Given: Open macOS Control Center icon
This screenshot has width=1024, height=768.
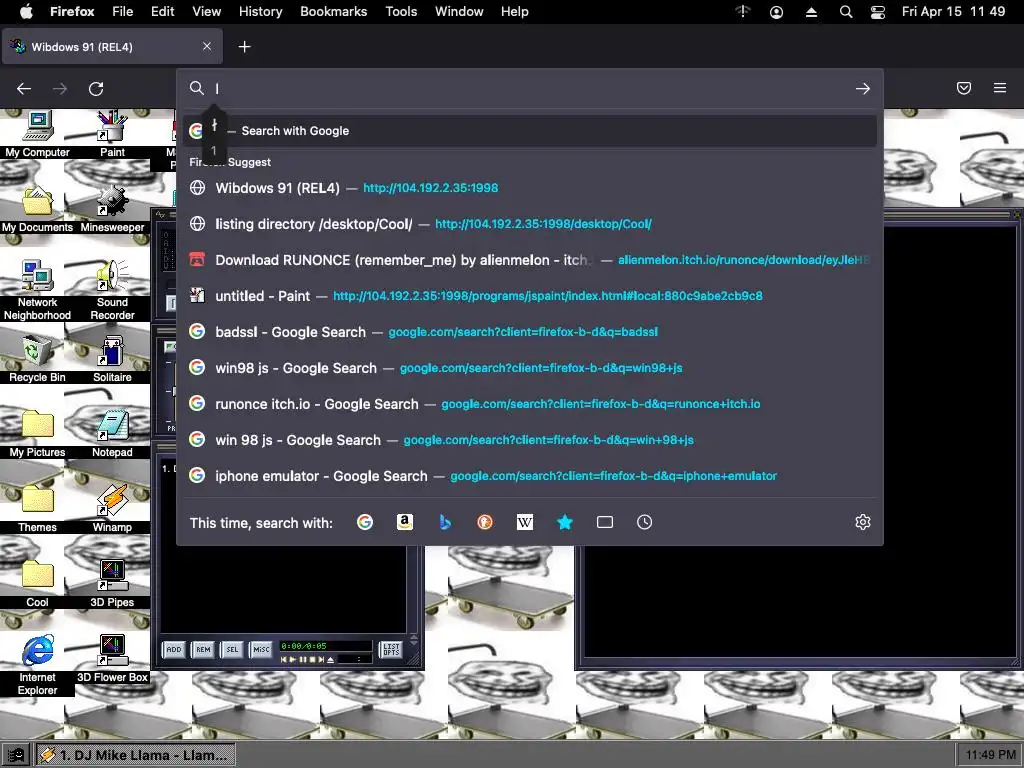Looking at the screenshot, I should [878, 12].
